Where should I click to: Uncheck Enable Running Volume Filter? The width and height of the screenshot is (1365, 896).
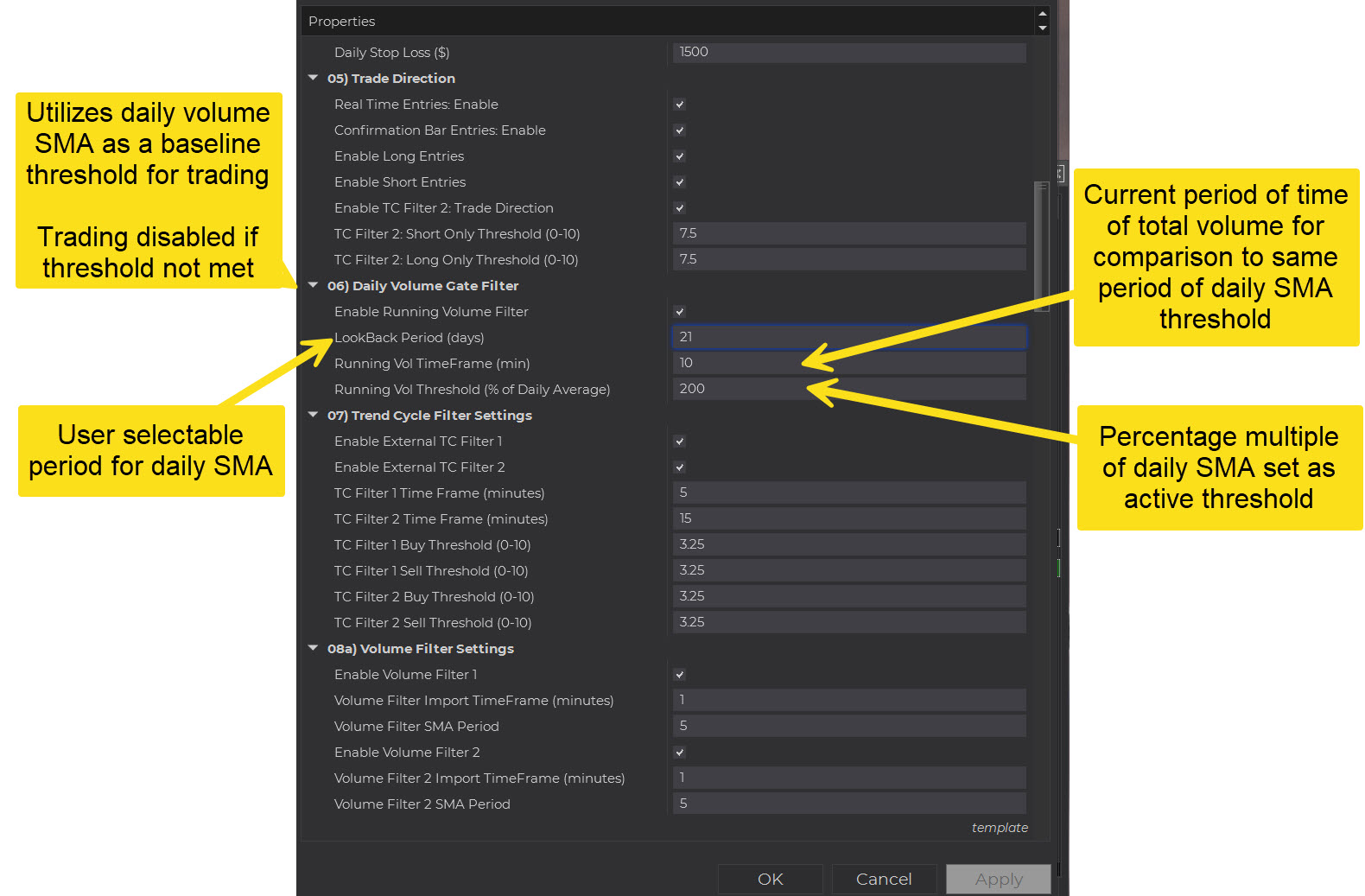[x=680, y=312]
